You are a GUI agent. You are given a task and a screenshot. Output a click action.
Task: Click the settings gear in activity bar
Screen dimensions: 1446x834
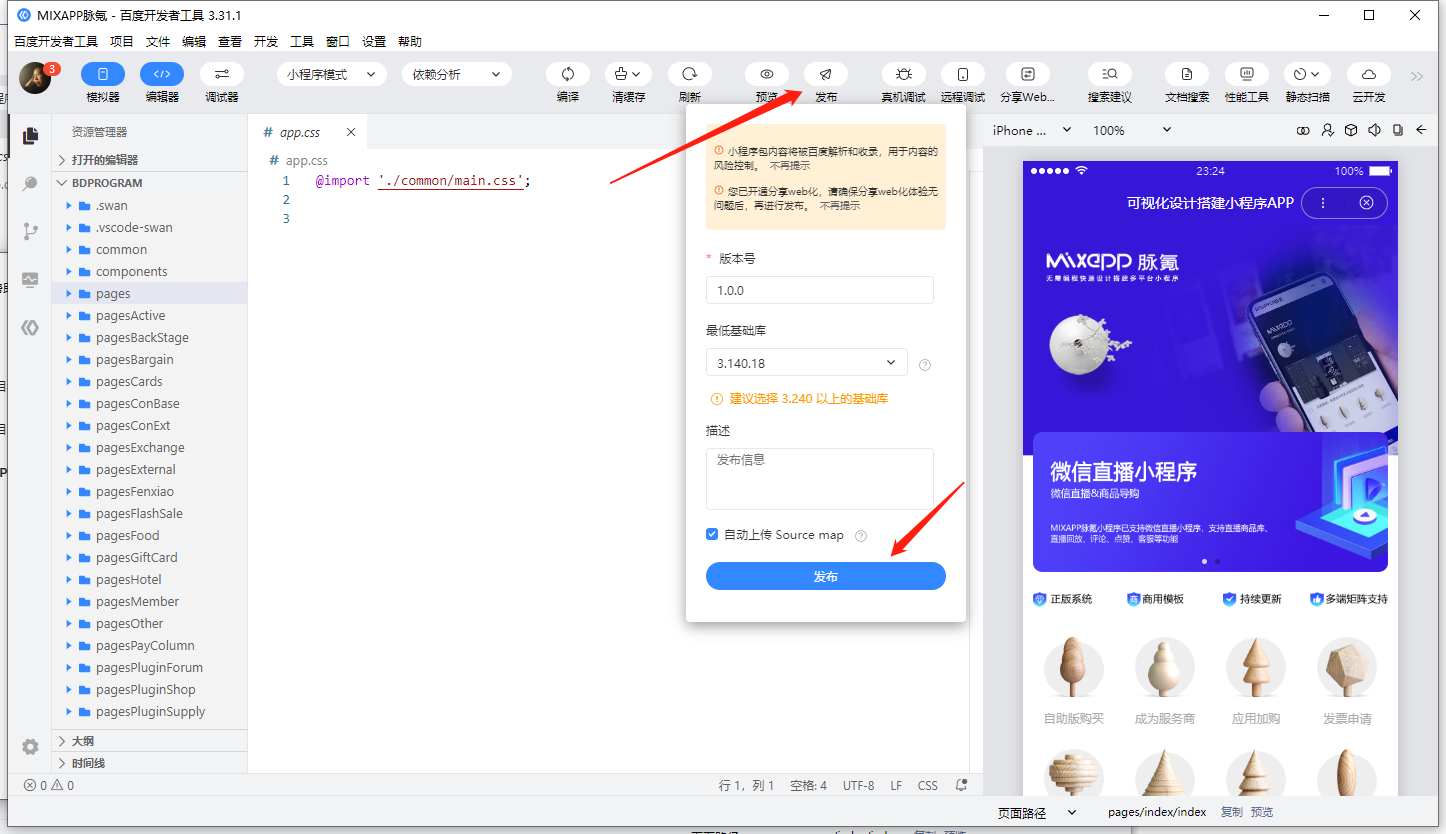pyautogui.click(x=30, y=746)
